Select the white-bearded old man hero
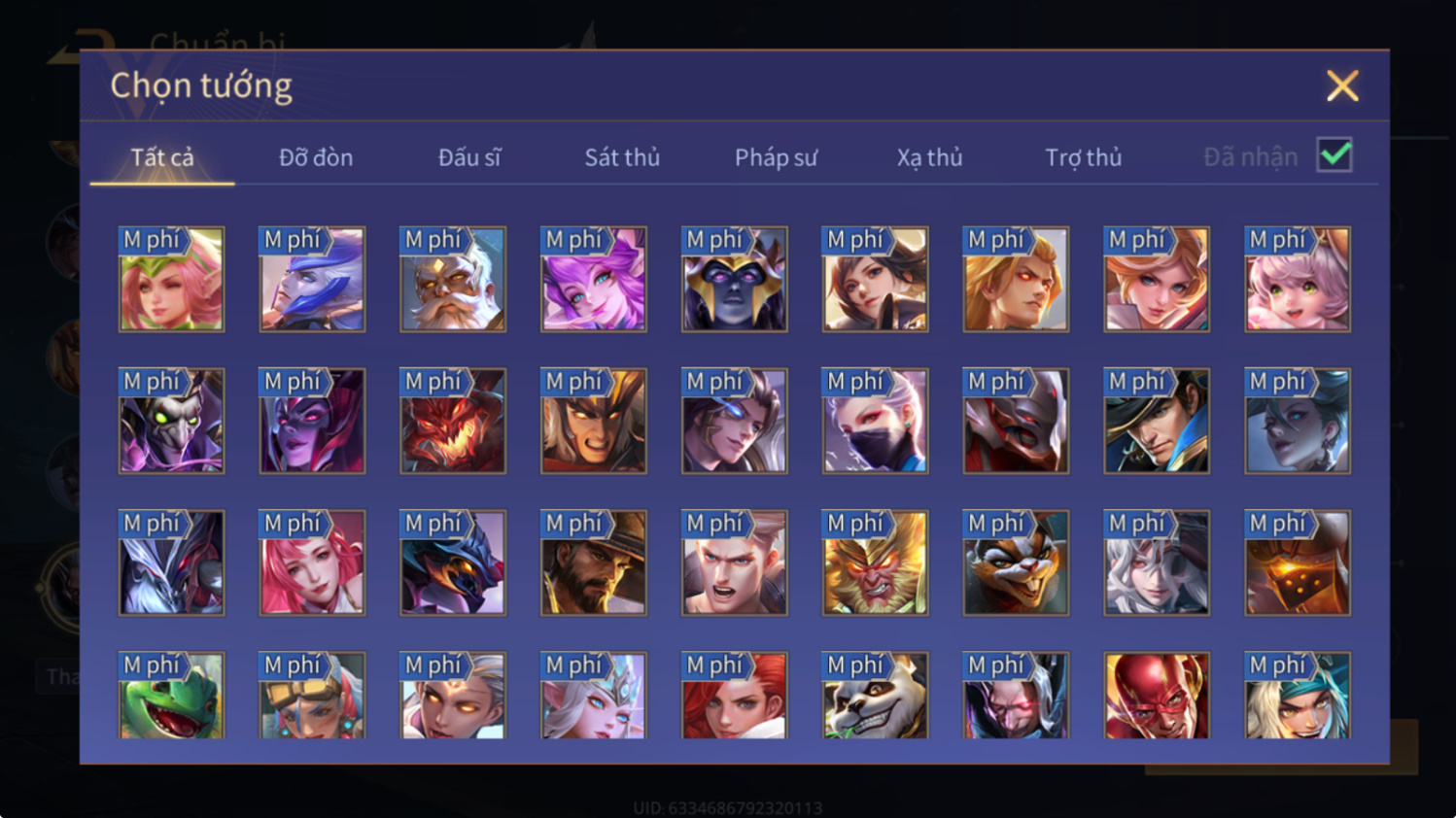1456x818 pixels. click(453, 280)
